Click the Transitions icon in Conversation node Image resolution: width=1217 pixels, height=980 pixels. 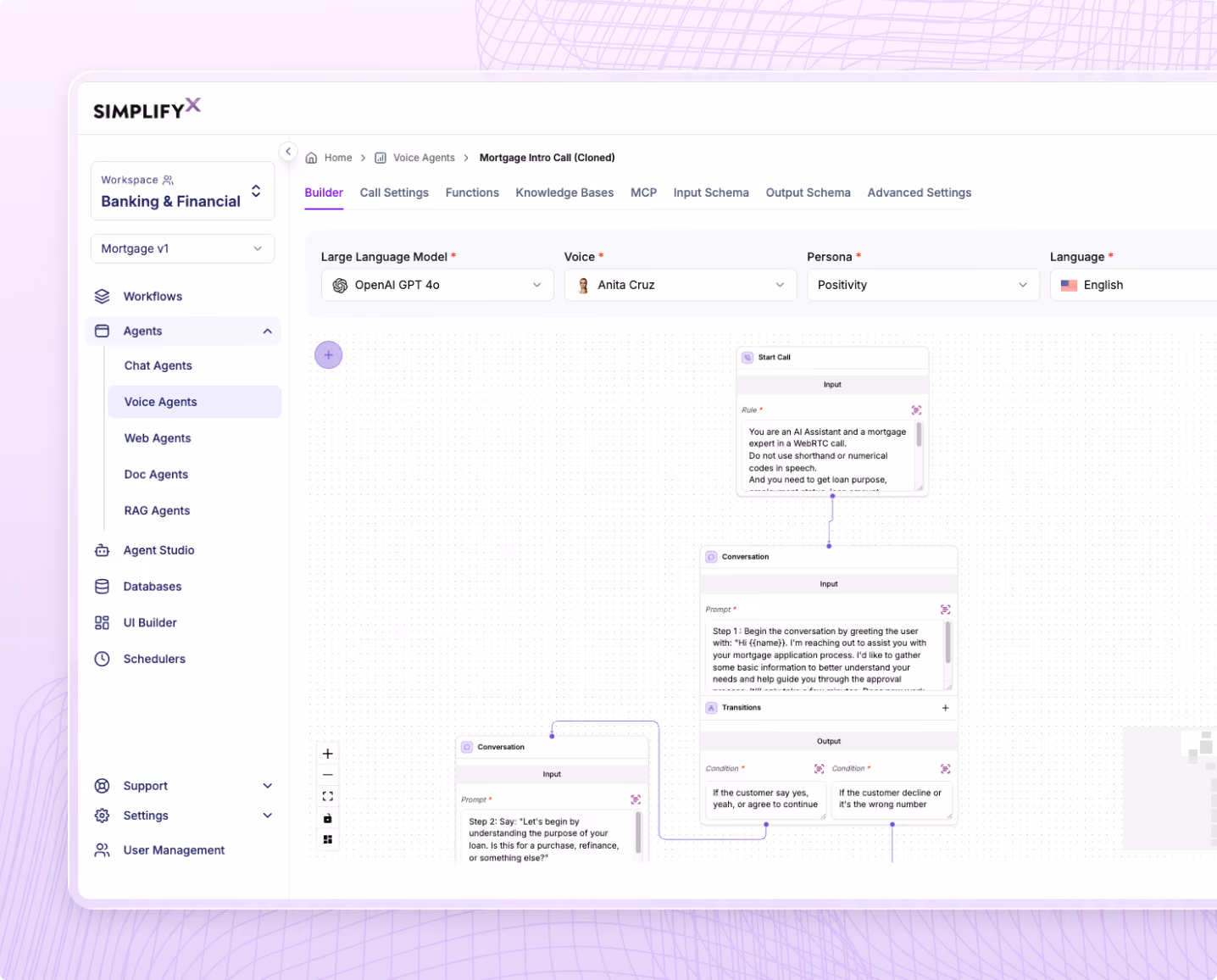click(712, 708)
